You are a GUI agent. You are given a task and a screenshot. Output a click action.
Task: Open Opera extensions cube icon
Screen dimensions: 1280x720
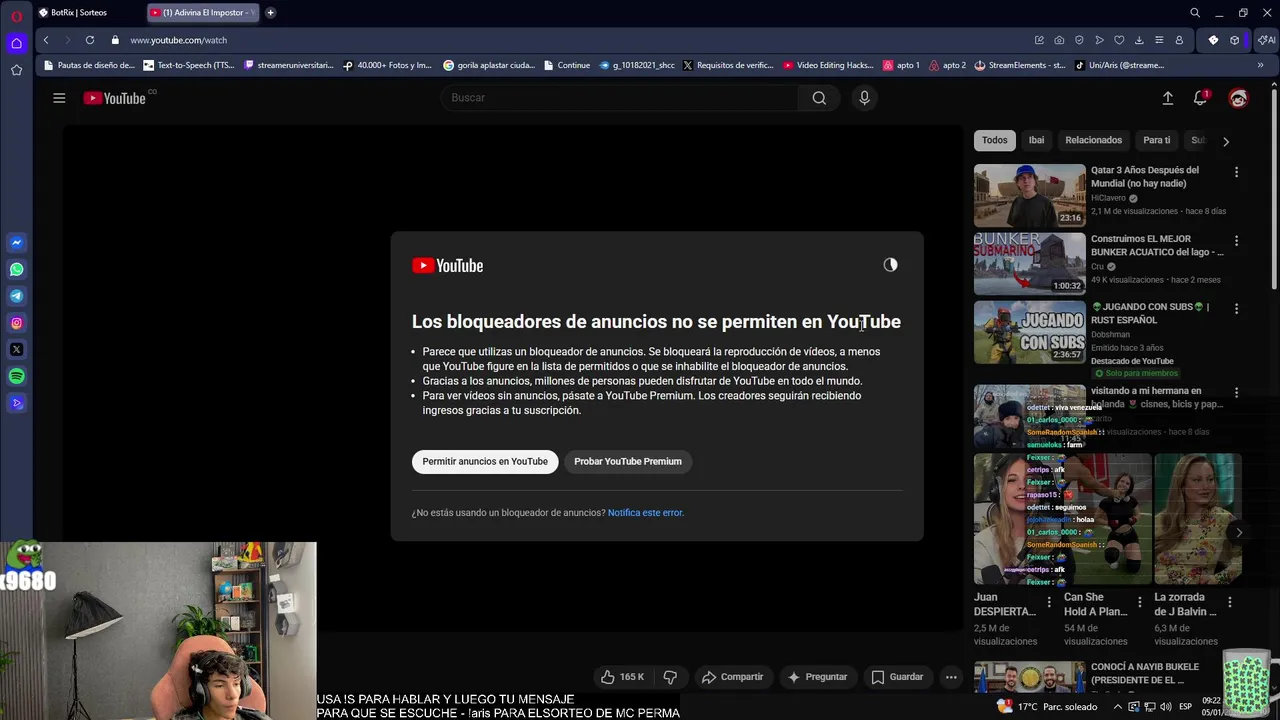pos(1235,40)
